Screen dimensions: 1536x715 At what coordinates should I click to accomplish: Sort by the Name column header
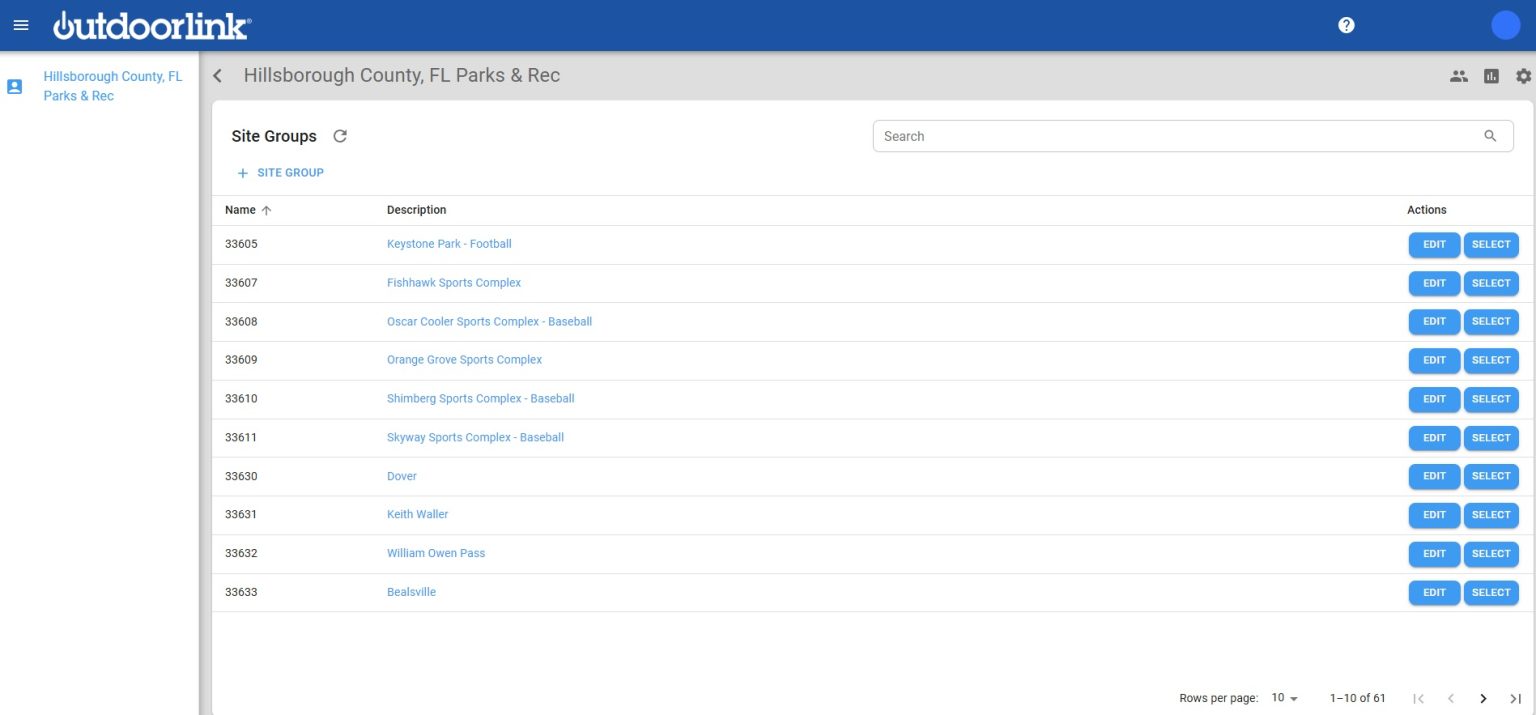(240, 210)
